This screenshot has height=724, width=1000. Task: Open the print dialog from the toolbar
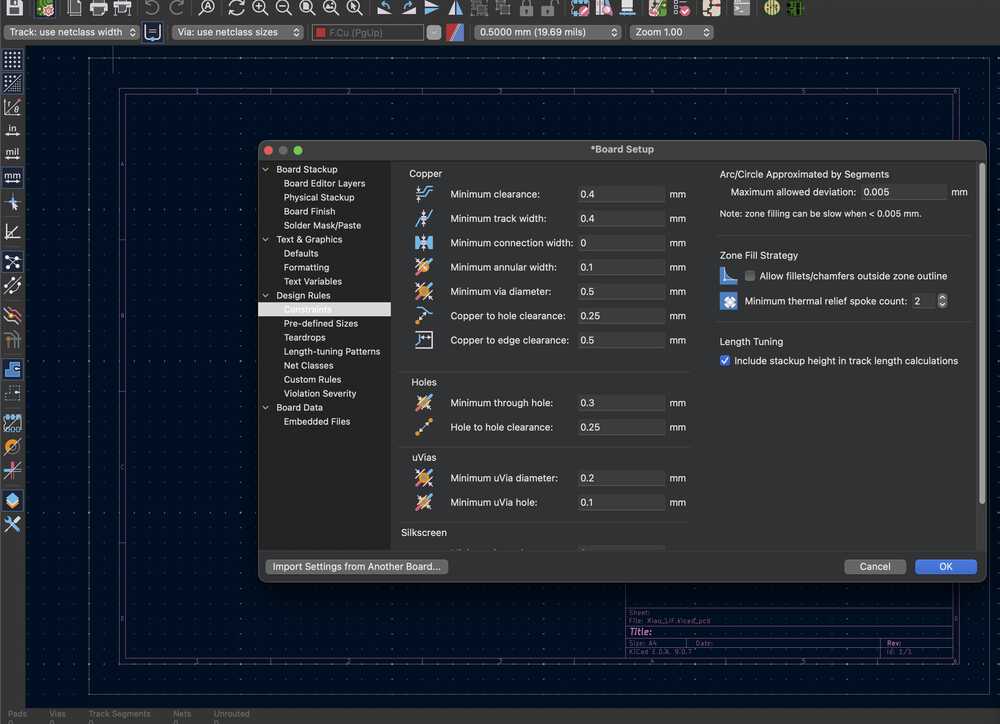(98, 9)
